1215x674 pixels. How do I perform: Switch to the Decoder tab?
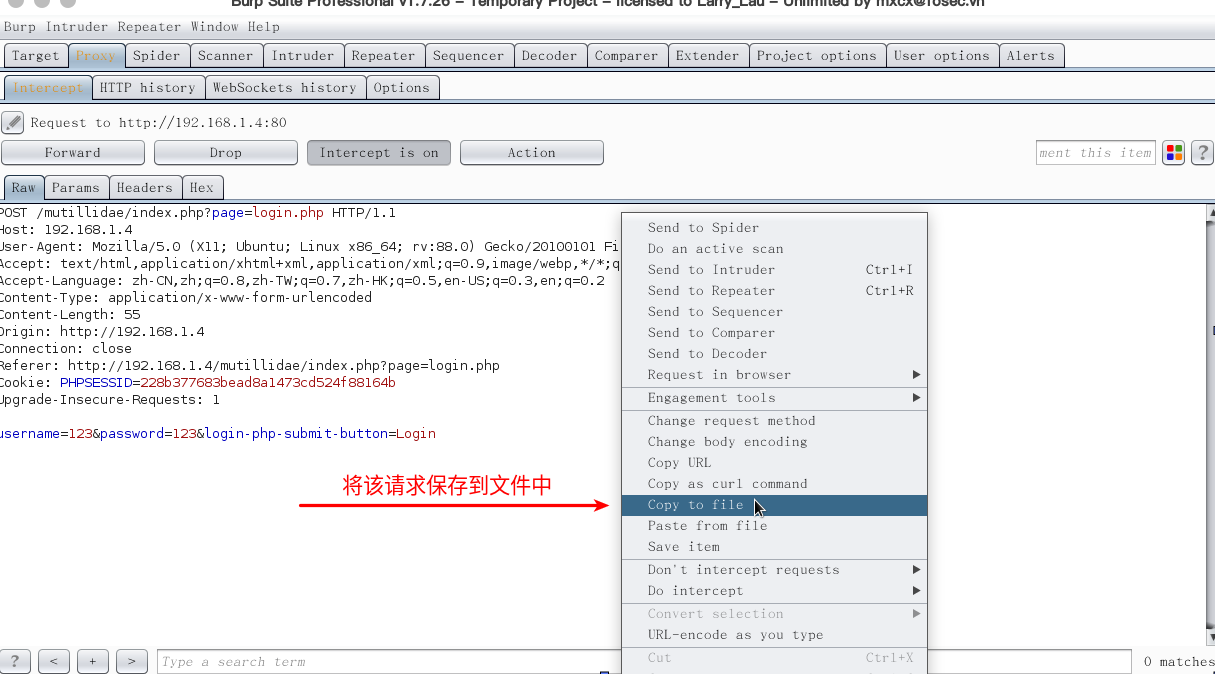coord(550,56)
